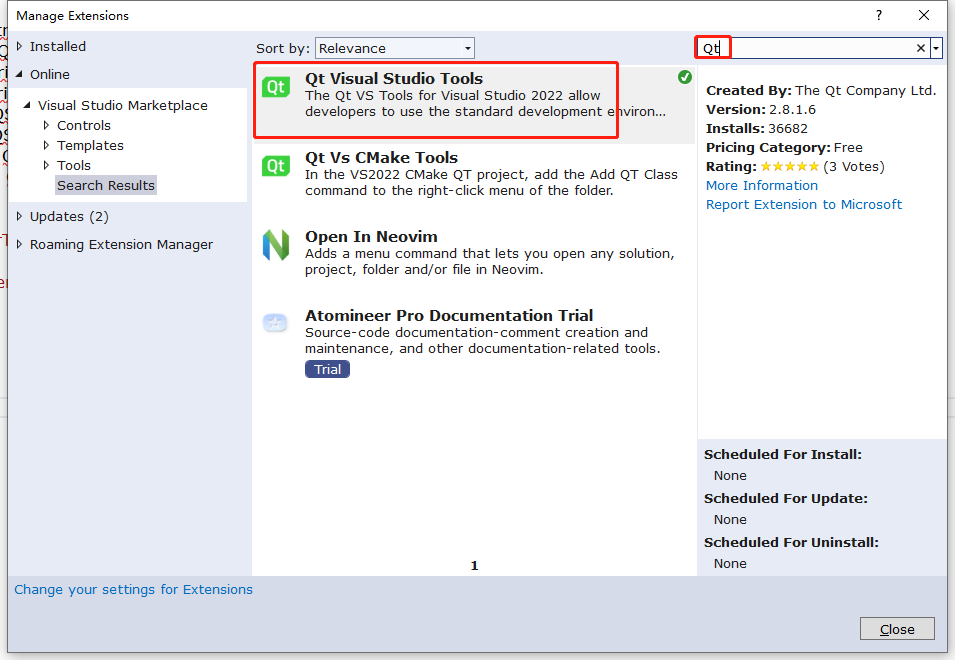The image size is (955, 660).
Task: Click the Pricing Category Free text
Action: [x=784, y=147]
